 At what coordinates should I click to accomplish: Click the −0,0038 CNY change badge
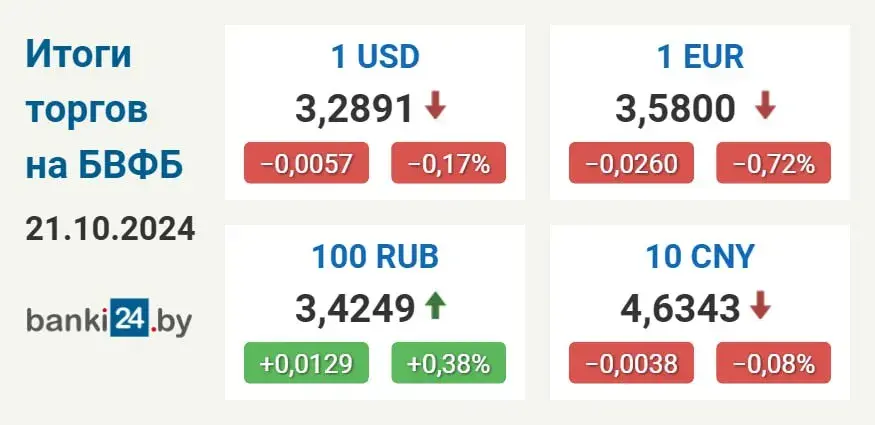pyautogui.click(x=631, y=363)
